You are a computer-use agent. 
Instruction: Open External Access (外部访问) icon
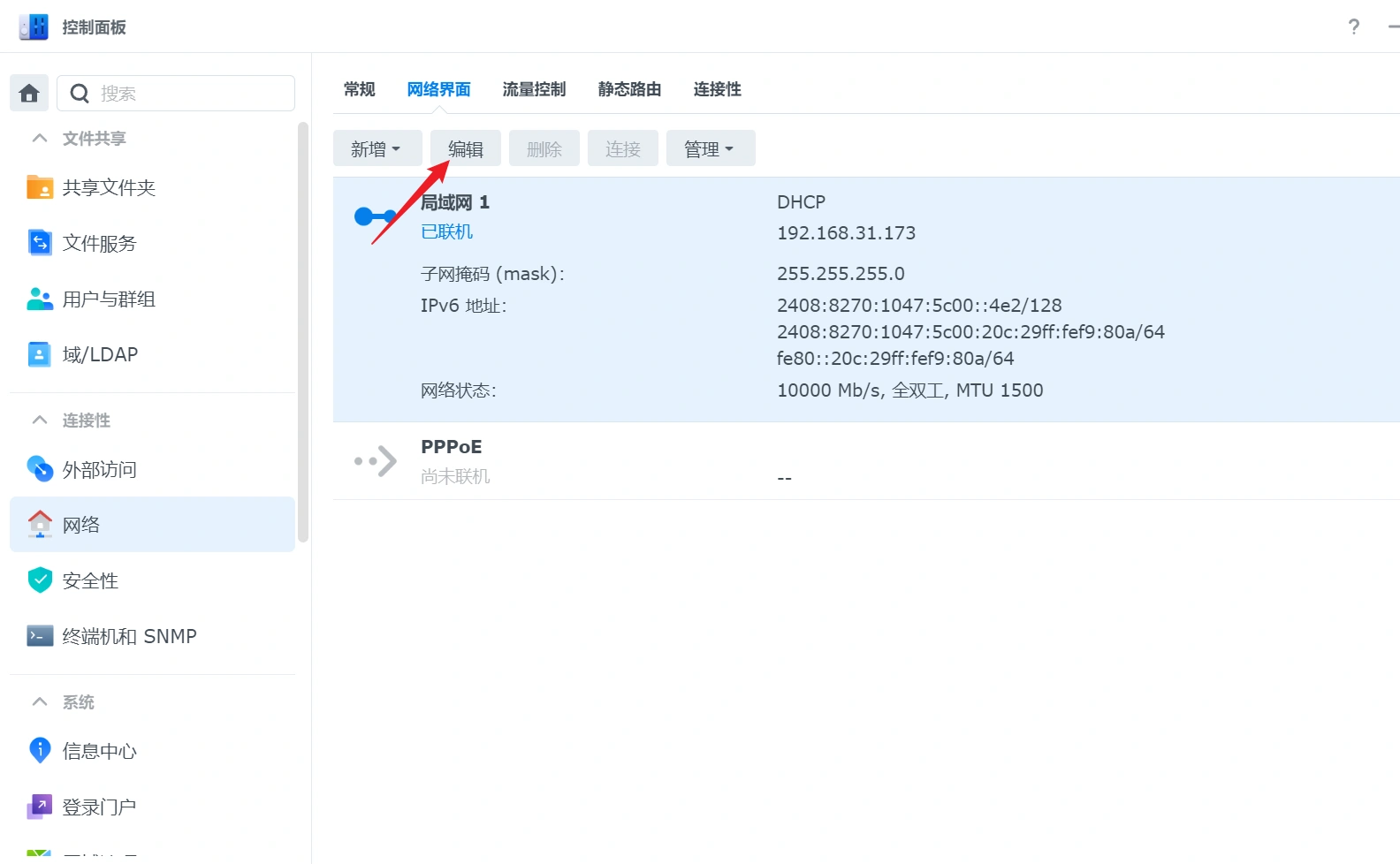click(x=40, y=469)
